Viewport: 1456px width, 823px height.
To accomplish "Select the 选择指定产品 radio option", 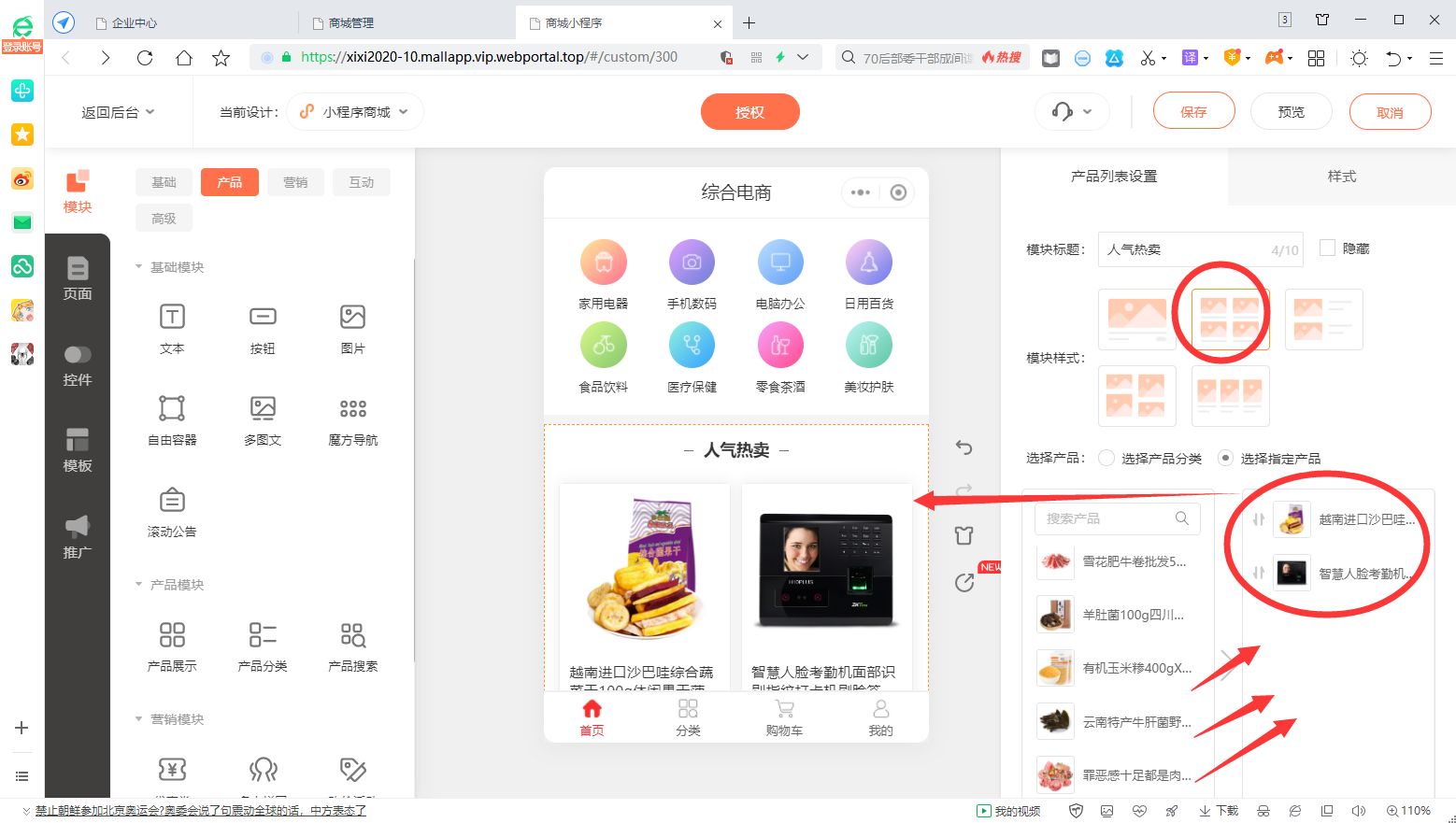I will click(x=1225, y=458).
